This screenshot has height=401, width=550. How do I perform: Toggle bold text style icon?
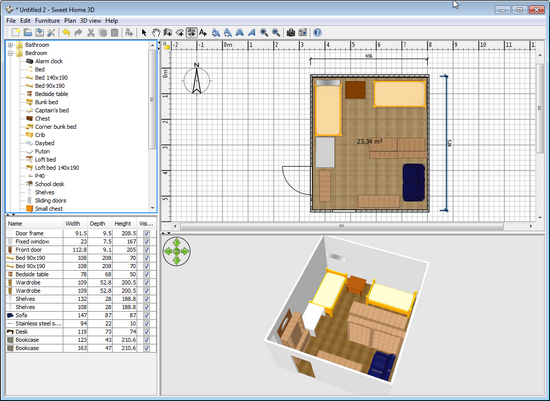[240, 33]
